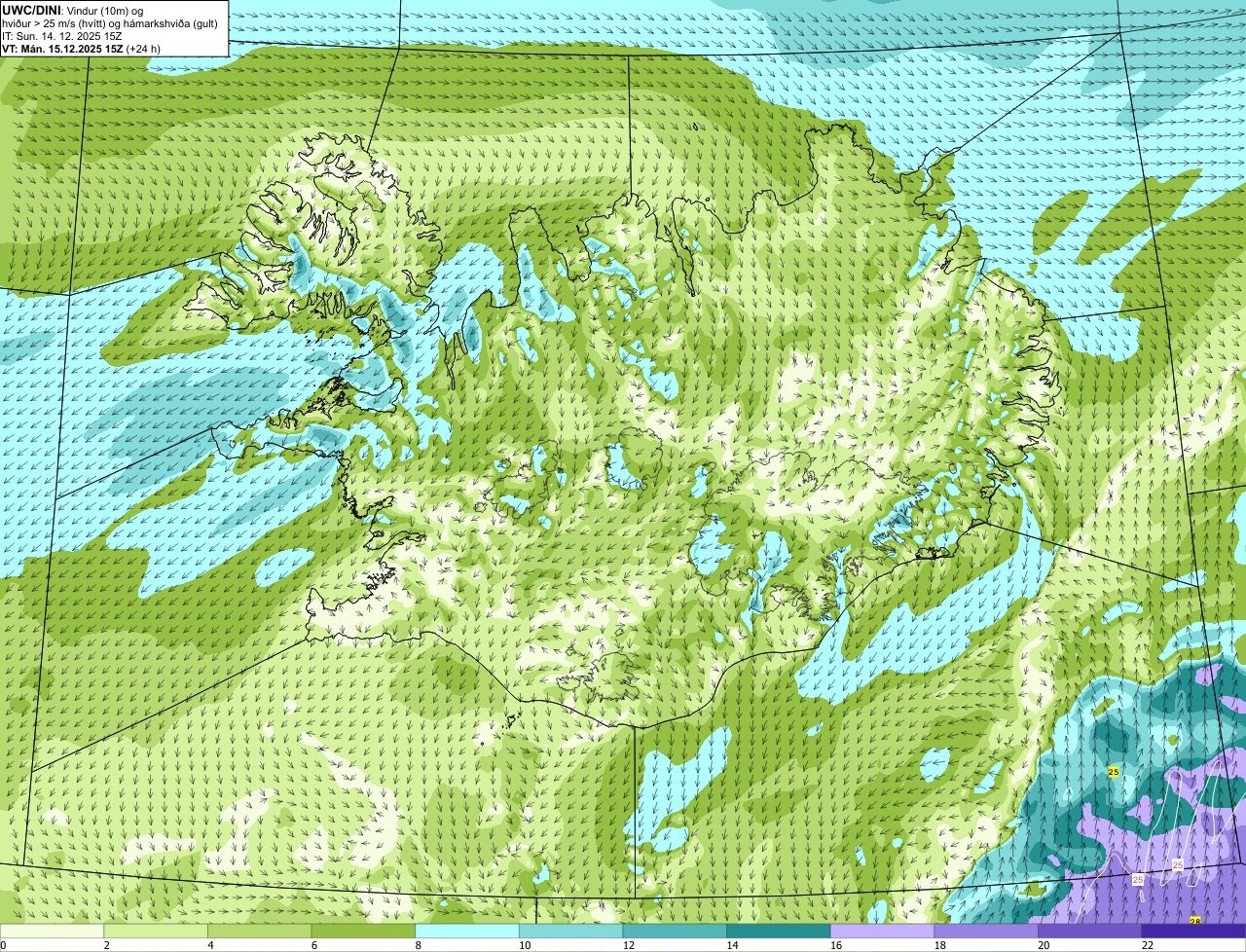The height and width of the screenshot is (952, 1246).
Task: Click the legend tick label "18"
Action: (939, 945)
